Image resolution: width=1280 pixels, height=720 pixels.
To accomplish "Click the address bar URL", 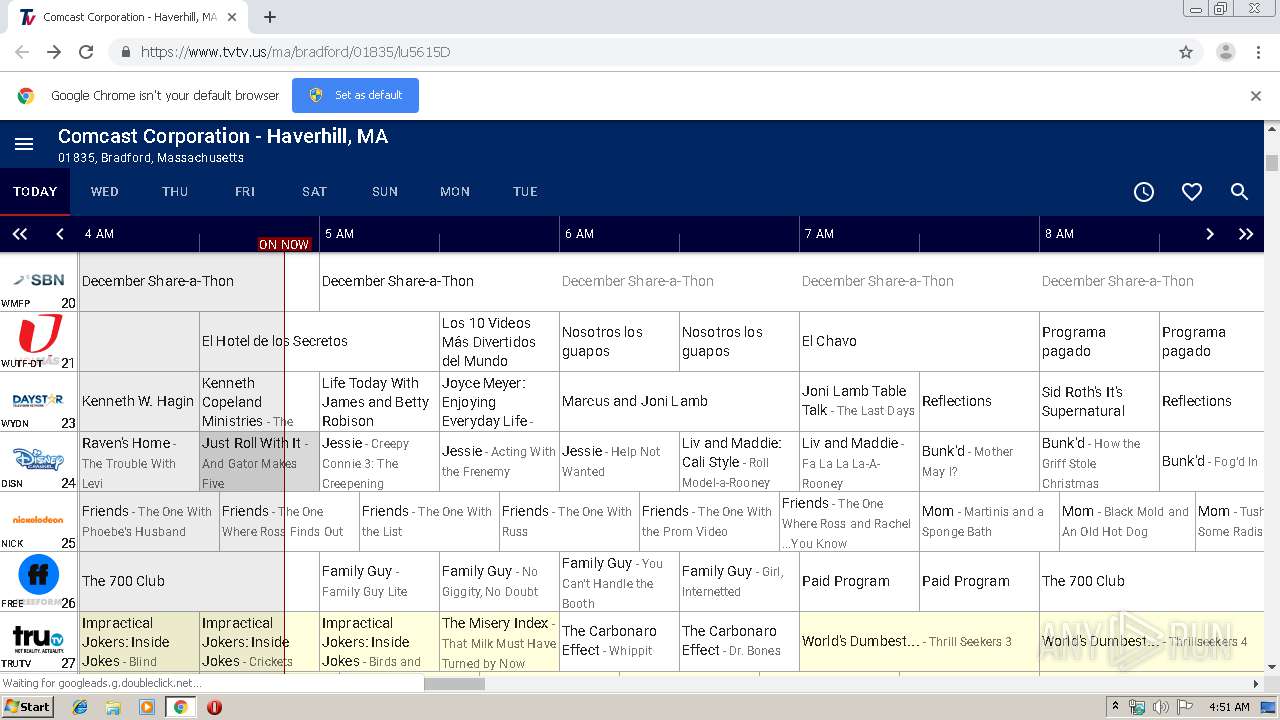I will tap(295, 52).
